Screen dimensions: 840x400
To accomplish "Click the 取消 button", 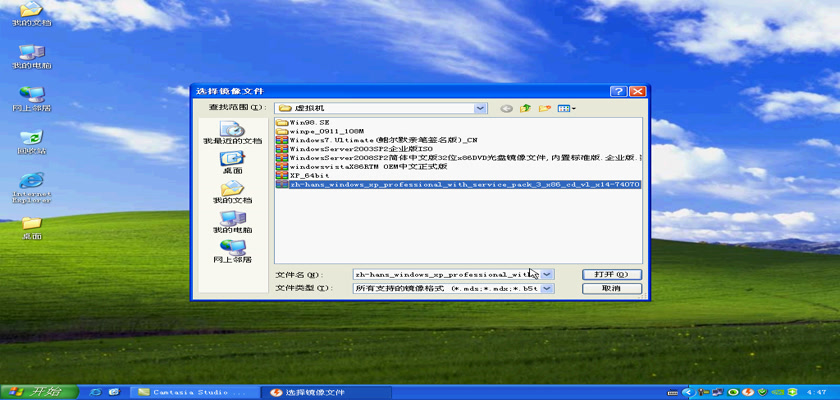I will click(610, 288).
